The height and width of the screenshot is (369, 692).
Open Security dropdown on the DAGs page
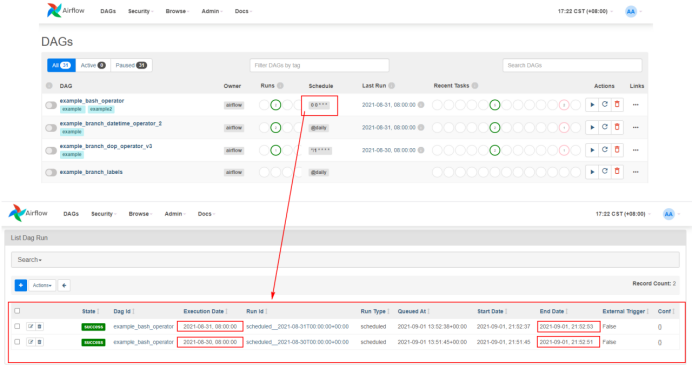[141, 11]
